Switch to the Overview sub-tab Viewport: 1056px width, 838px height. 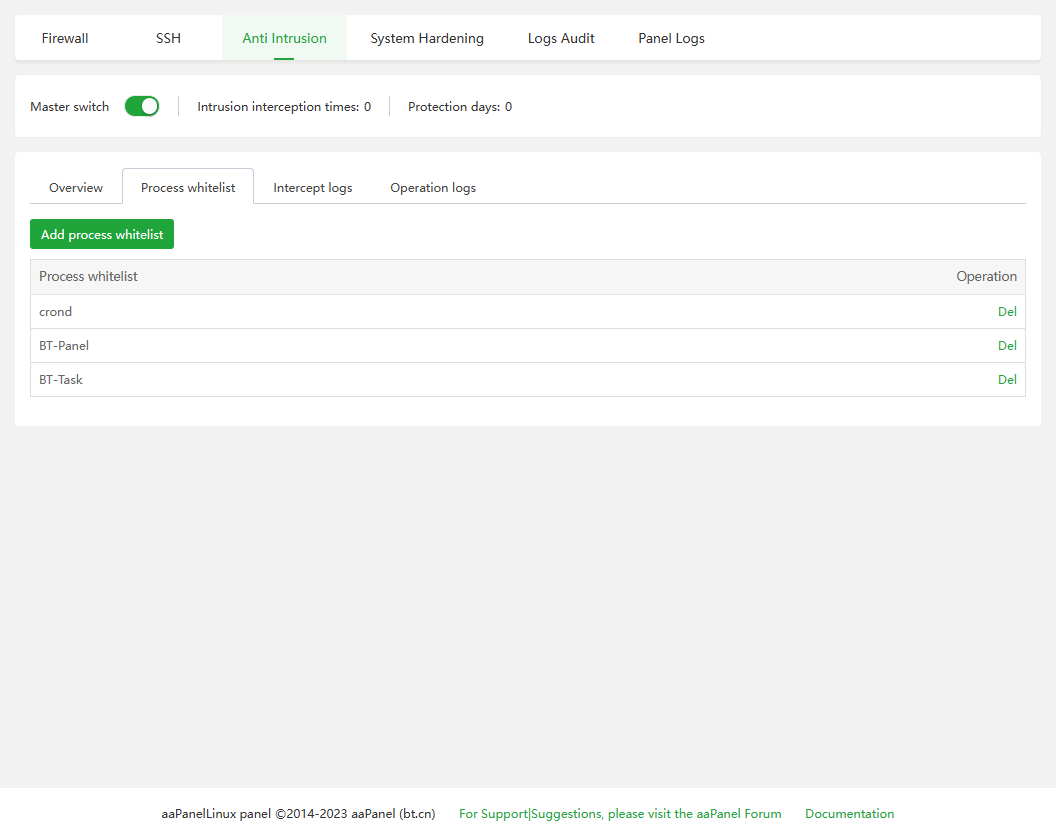pyautogui.click(x=76, y=187)
